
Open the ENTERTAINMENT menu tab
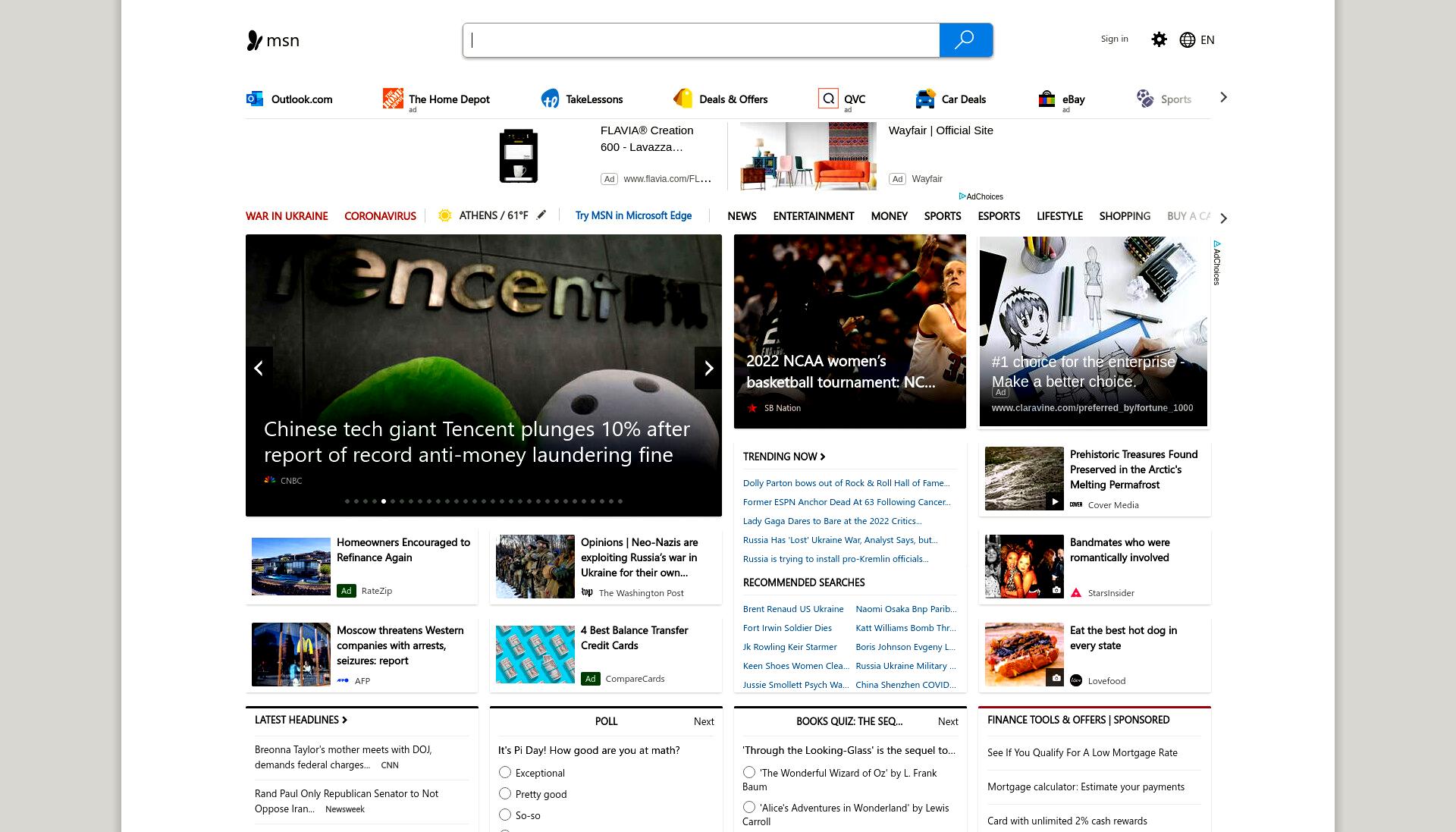pos(814,216)
